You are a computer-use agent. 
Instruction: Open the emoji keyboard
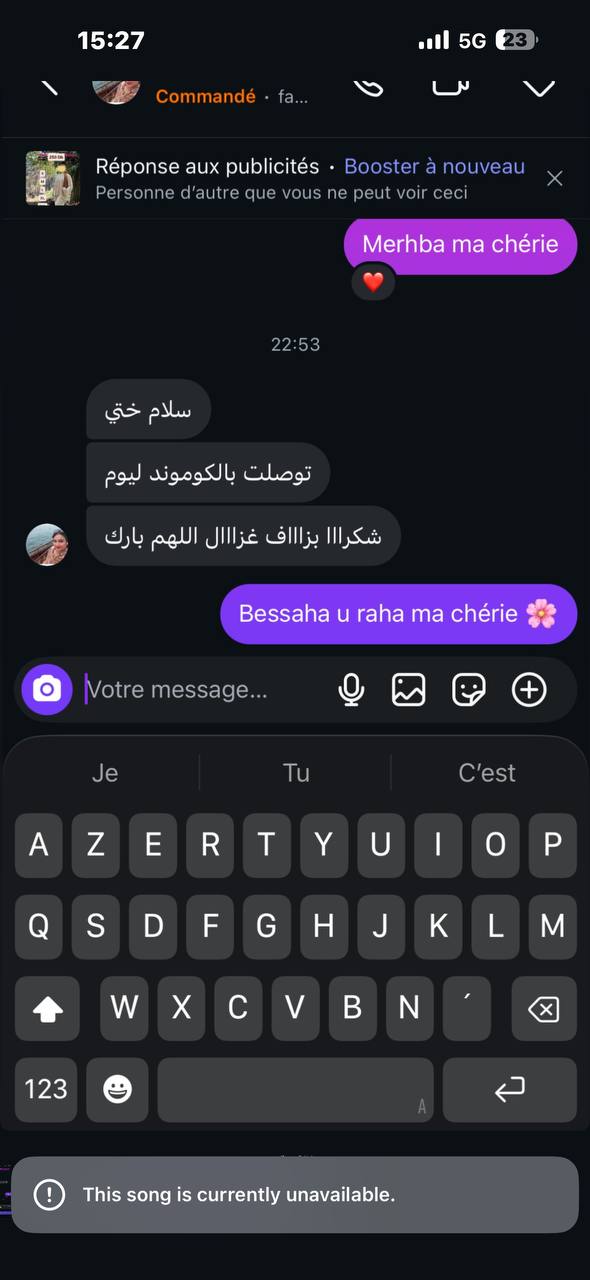click(x=117, y=1089)
